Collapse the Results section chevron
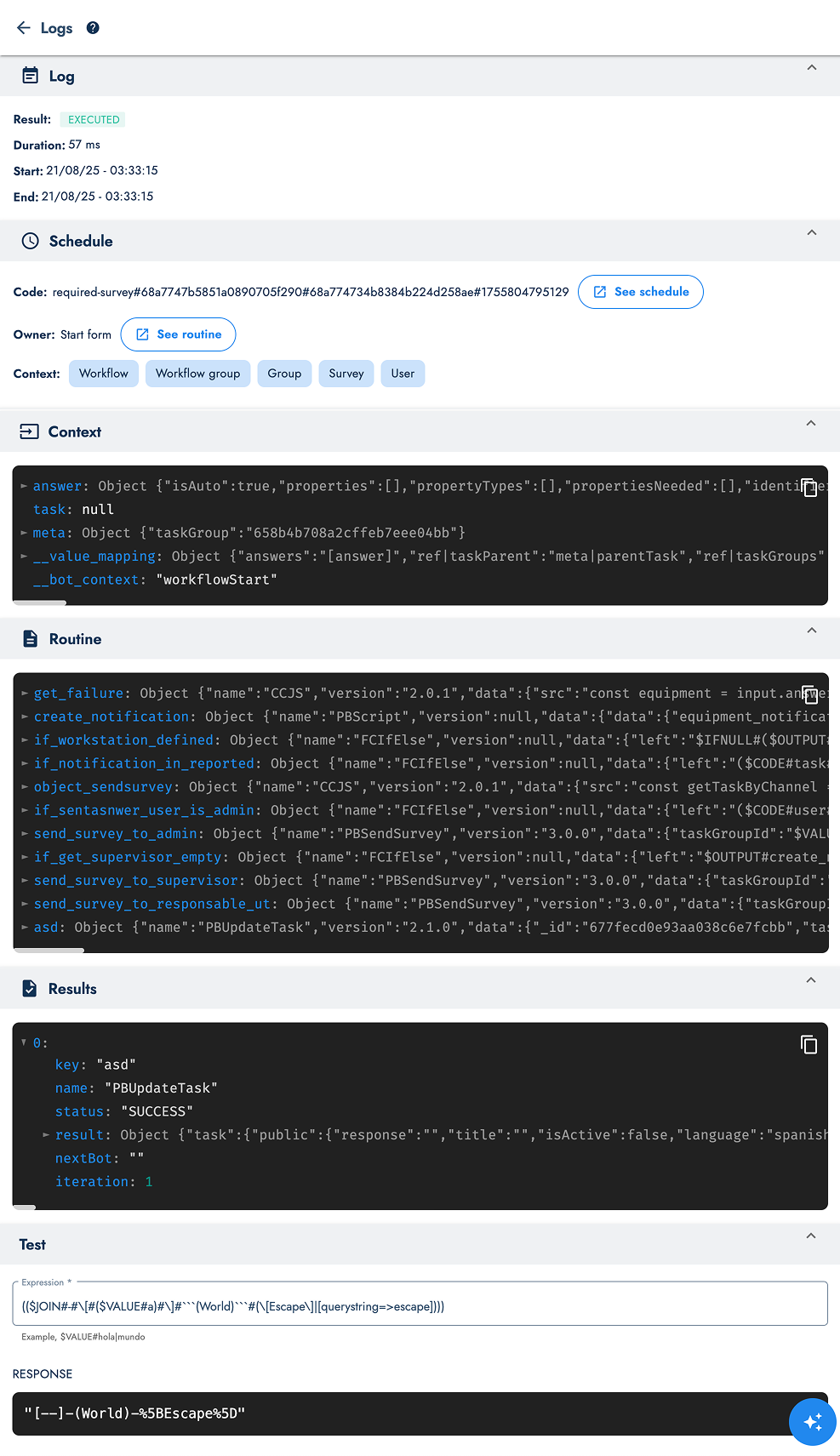 coord(811,980)
